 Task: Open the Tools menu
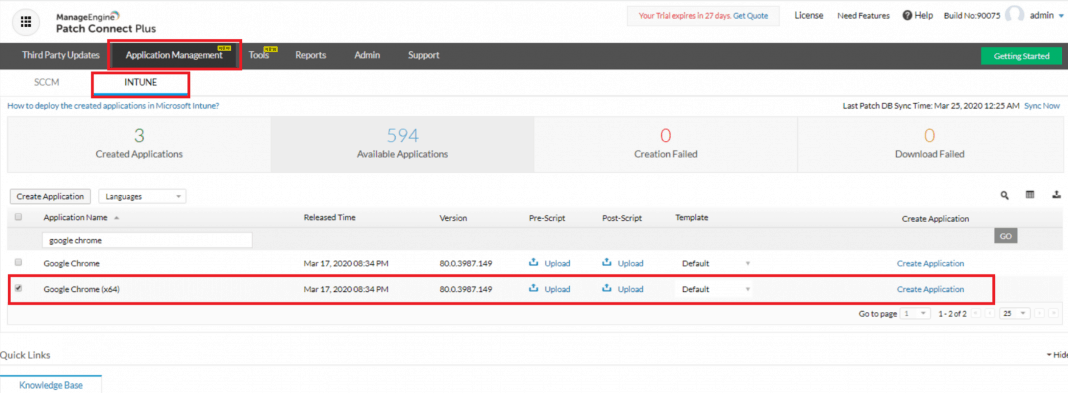259,55
